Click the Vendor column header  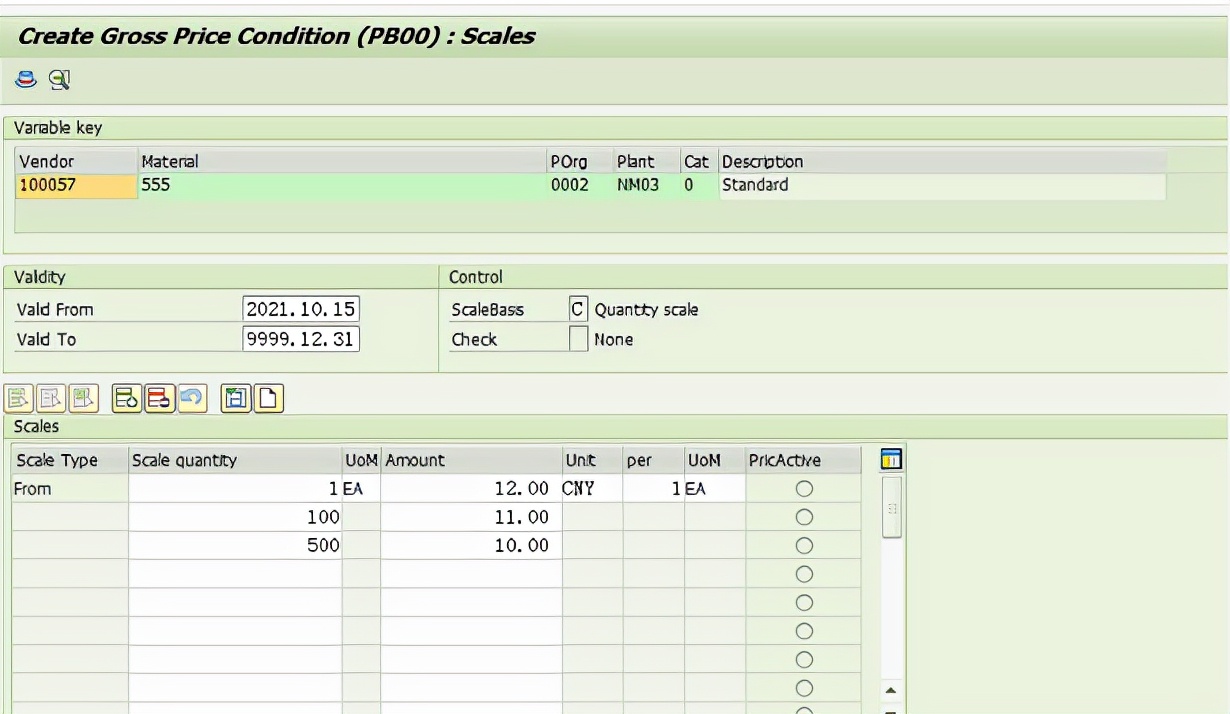77,161
